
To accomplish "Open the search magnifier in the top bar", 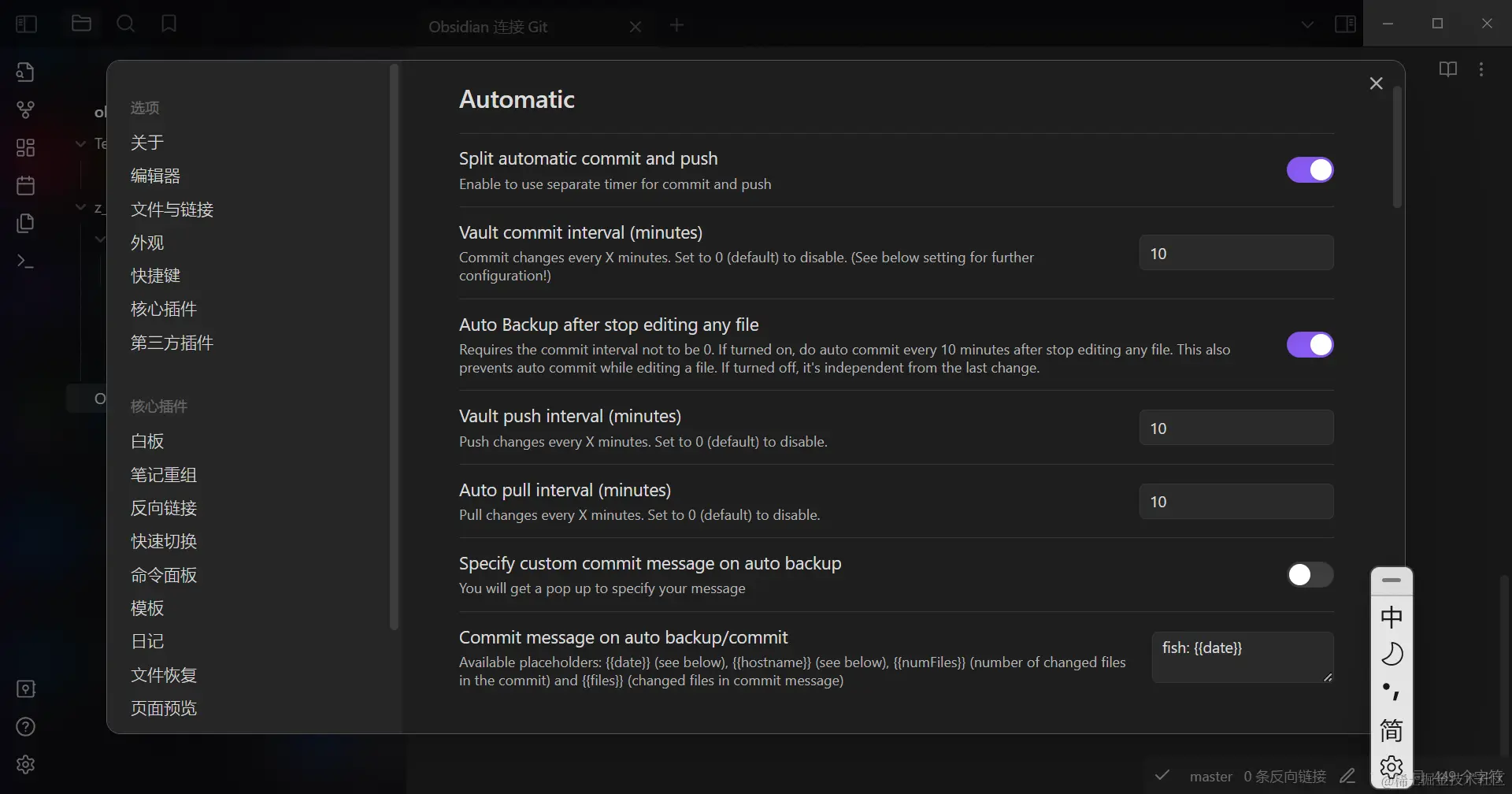I will (125, 24).
